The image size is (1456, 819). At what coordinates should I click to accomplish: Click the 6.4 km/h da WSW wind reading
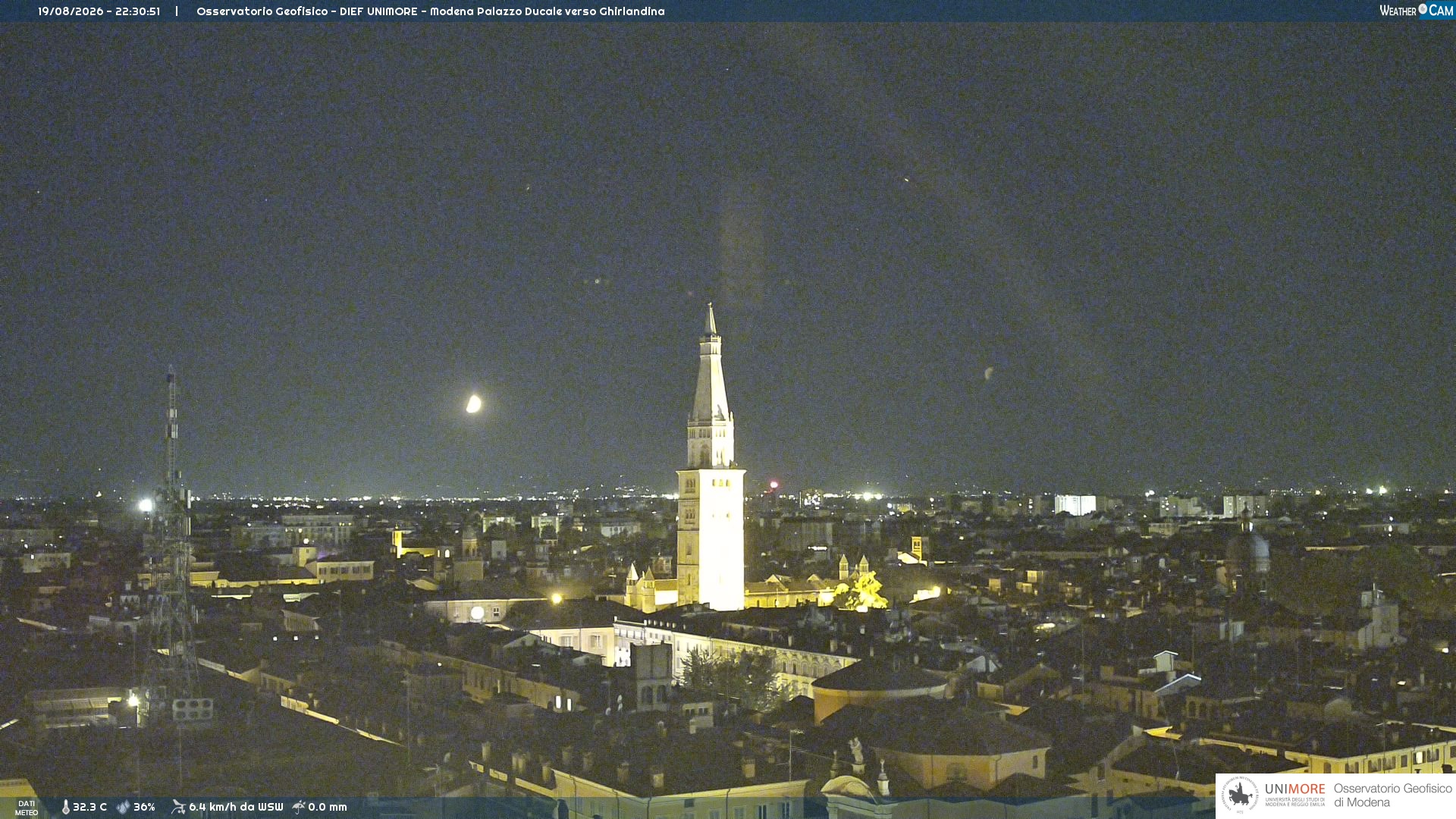(x=236, y=807)
